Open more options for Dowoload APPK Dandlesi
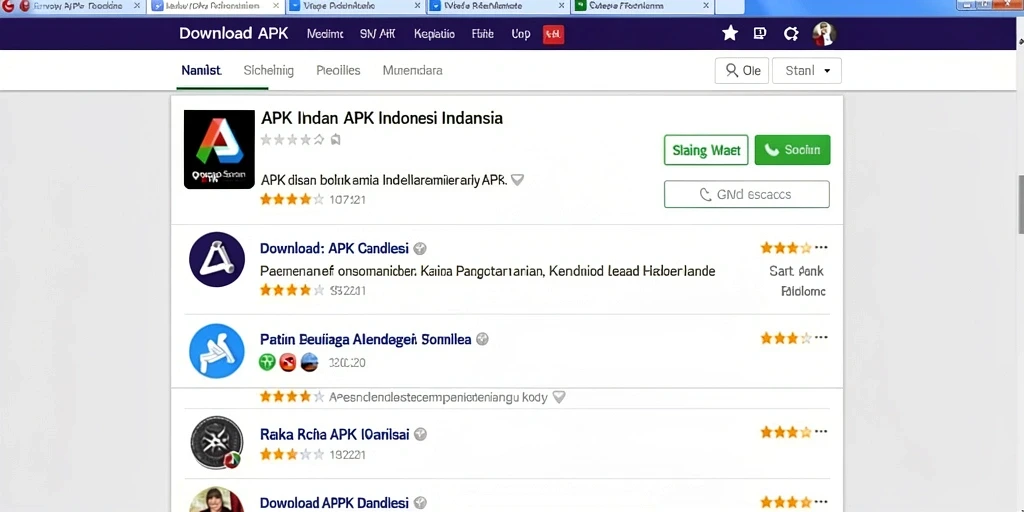Viewport: 1024px width, 512px height. [822, 502]
